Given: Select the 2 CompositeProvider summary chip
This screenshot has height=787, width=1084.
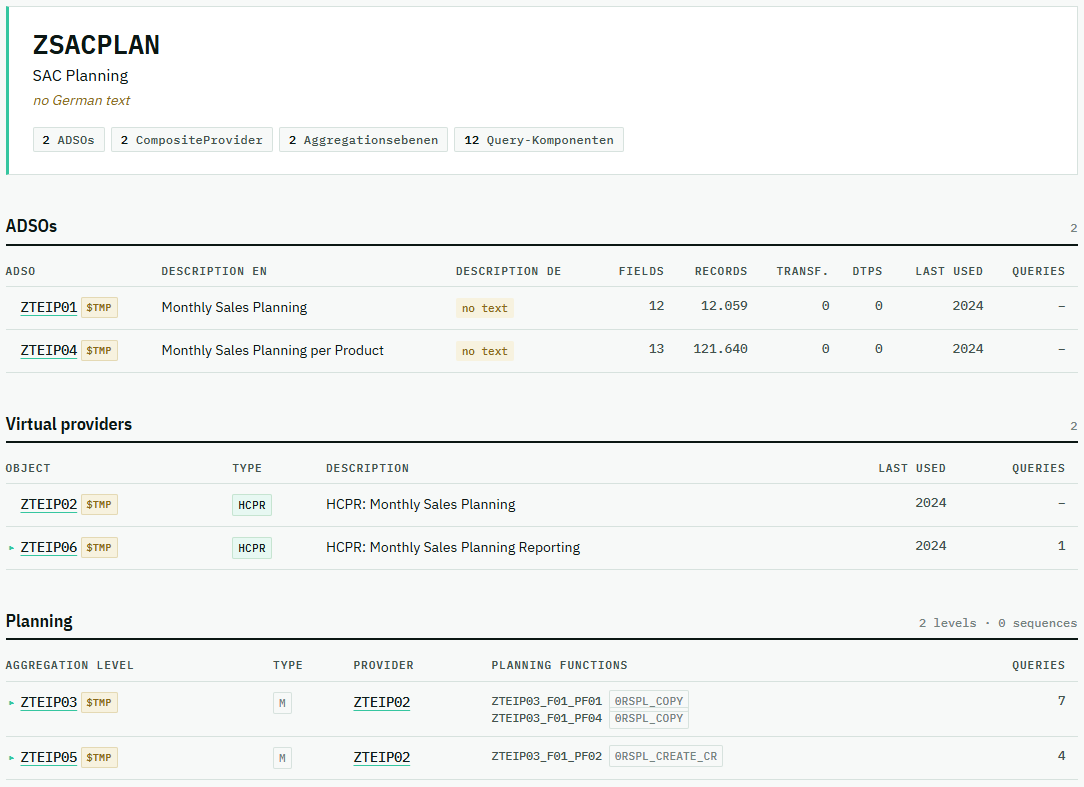Looking at the screenshot, I should [191, 140].
